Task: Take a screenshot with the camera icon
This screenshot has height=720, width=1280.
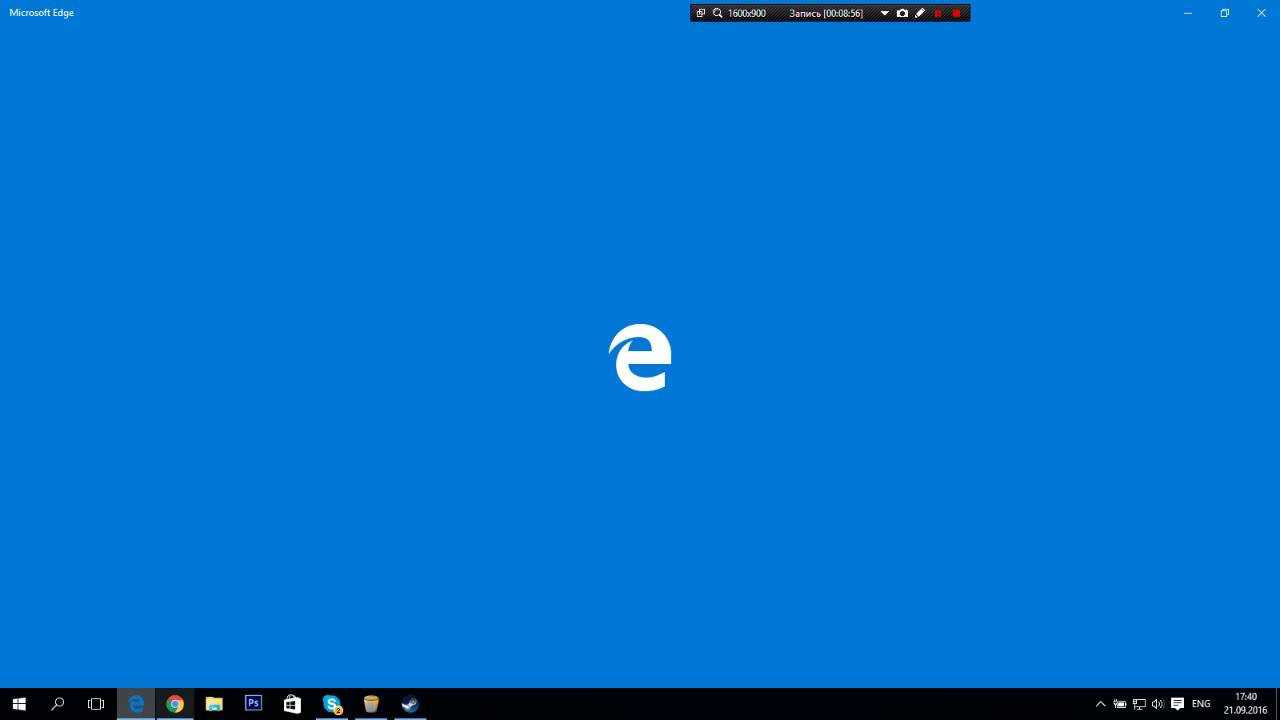Action: tap(902, 13)
